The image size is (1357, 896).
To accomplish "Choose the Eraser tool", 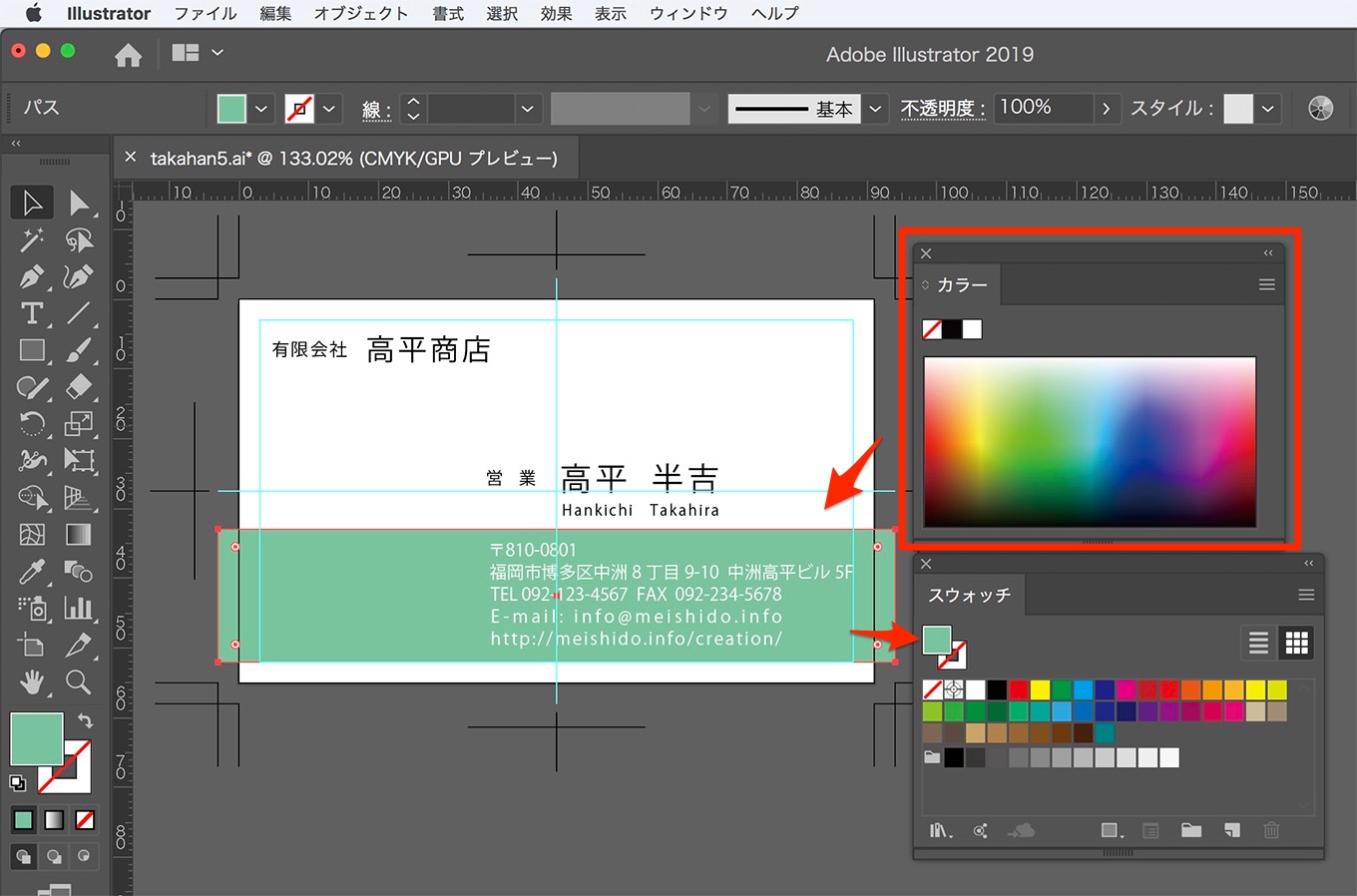I will pos(79,387).
